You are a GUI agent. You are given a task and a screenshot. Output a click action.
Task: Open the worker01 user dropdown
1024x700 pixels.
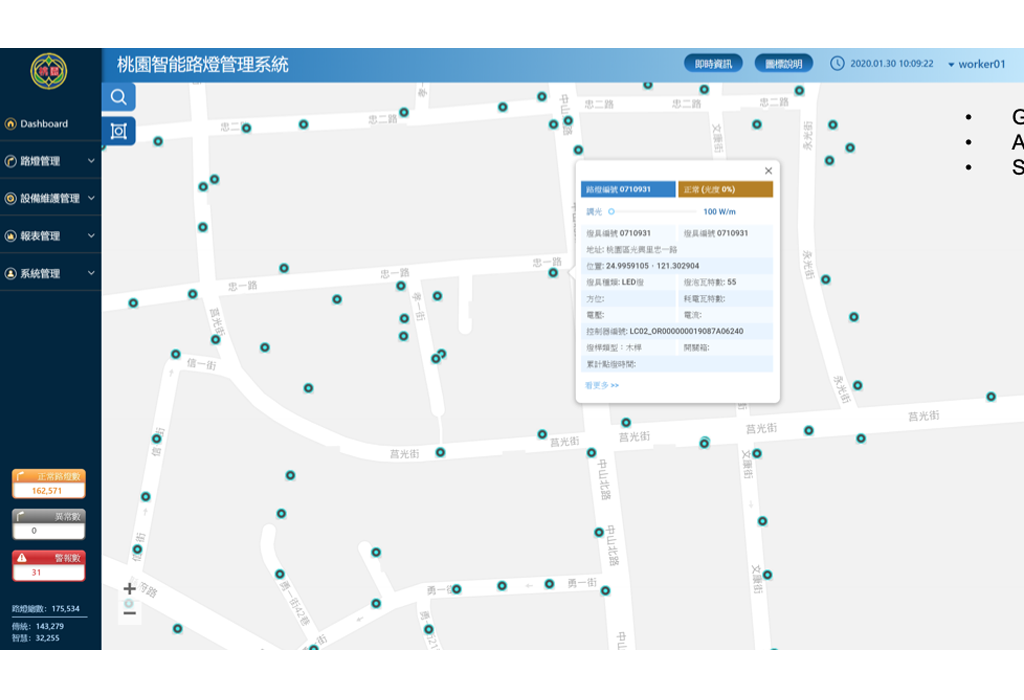976,64
